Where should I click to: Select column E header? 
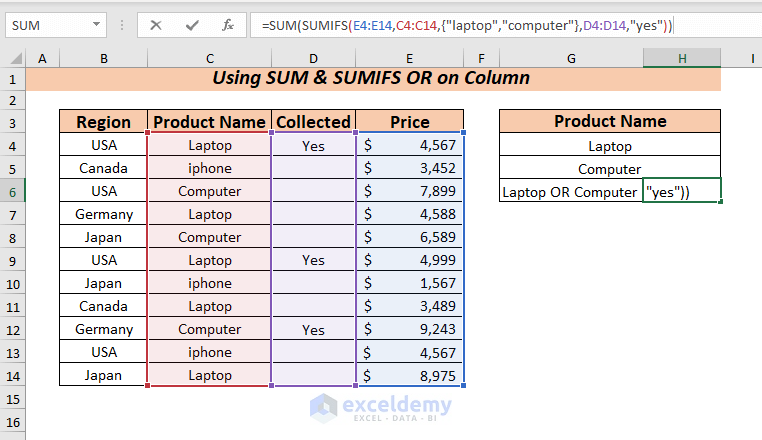coord(410,59)
